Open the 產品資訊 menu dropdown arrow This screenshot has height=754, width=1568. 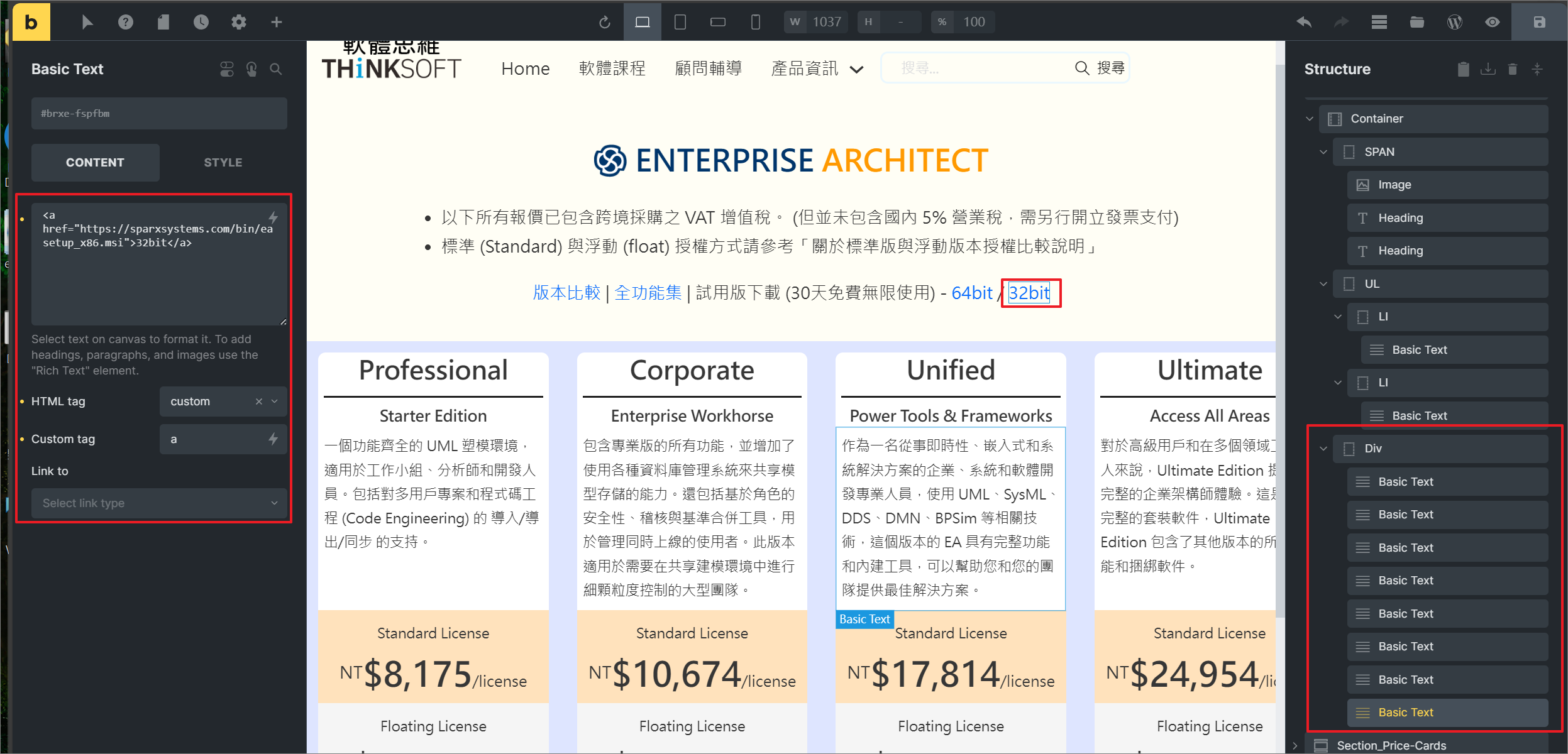click(857, 69)
